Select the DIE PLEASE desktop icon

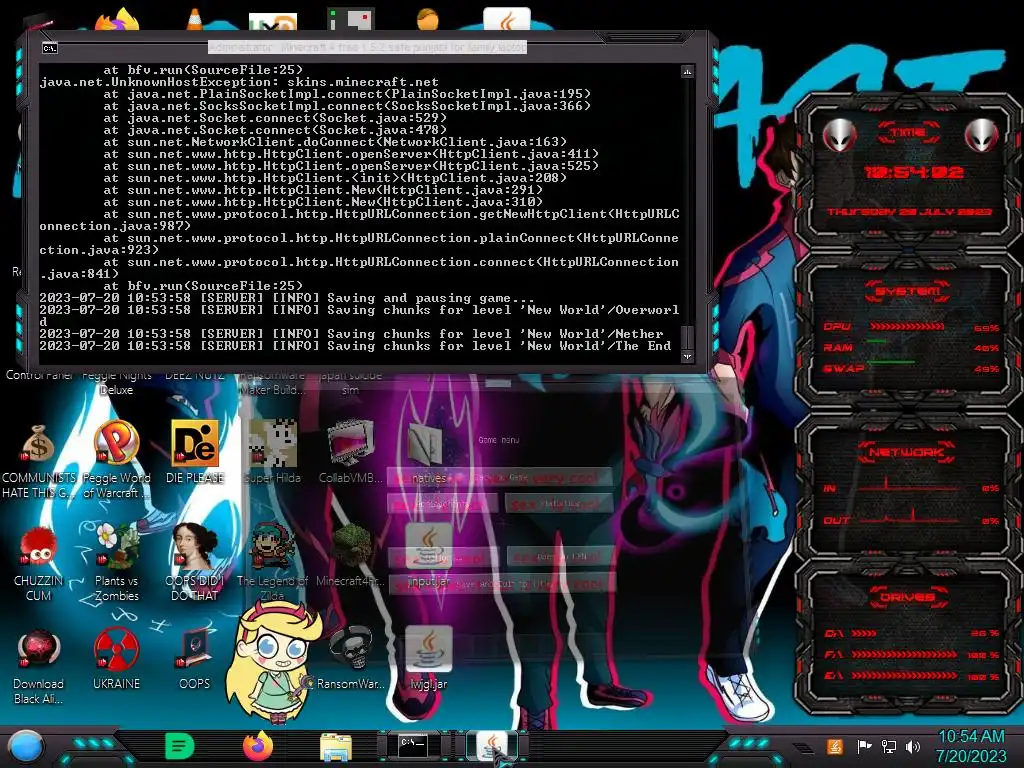pos(195,452)
